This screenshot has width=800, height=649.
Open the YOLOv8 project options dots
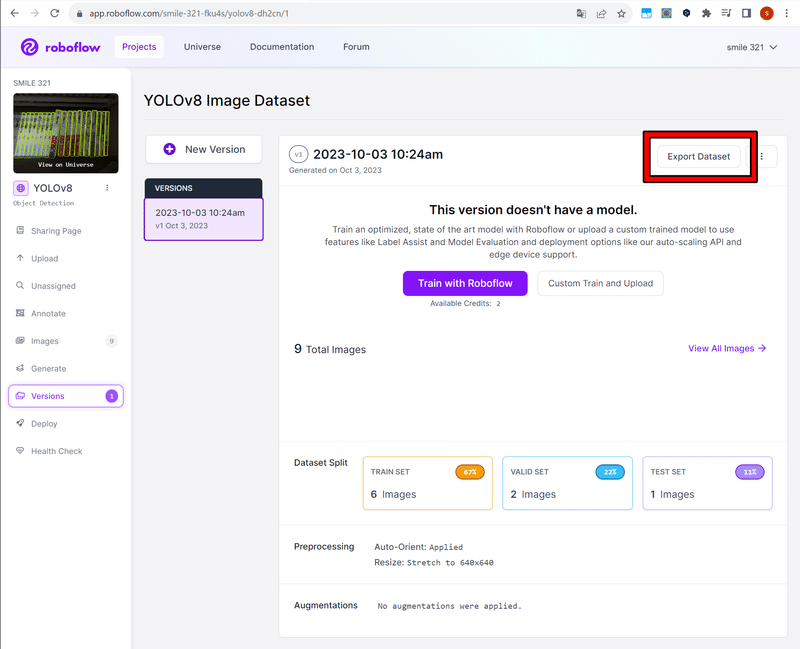coord(107,188)
